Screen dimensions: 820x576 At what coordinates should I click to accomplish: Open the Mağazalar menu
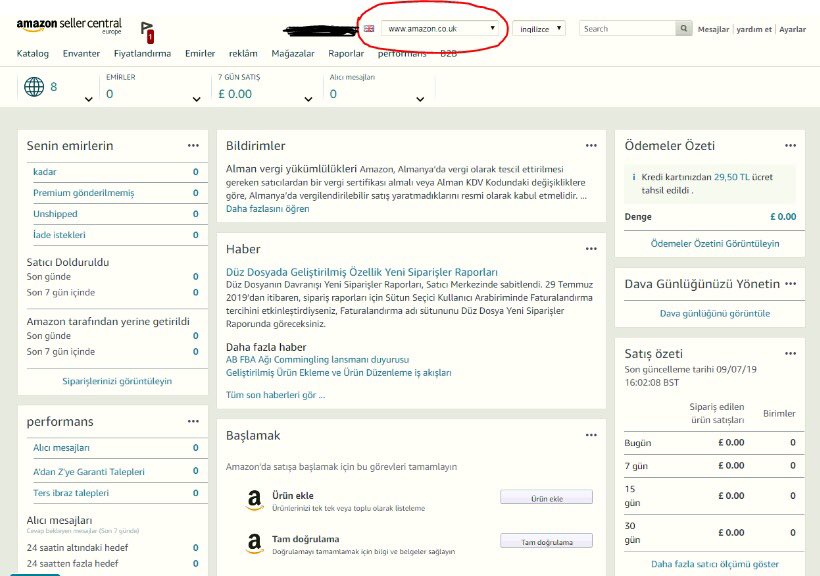[x=293, y=53]
